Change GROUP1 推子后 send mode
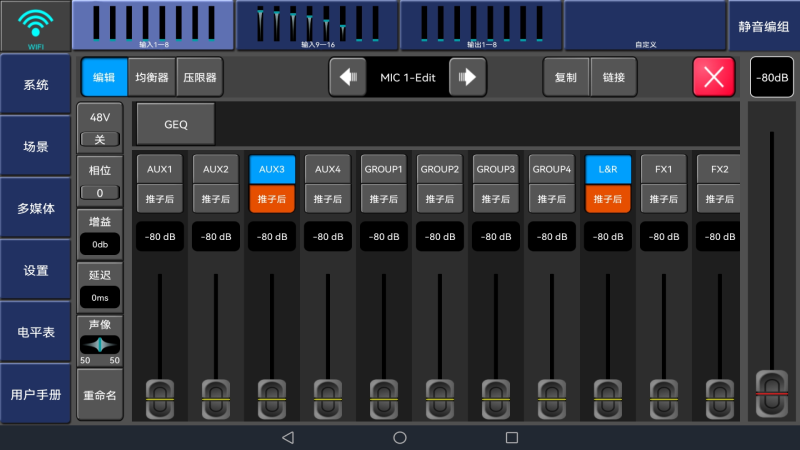Viewport: 800px width, 450px height. pos(383,199)
